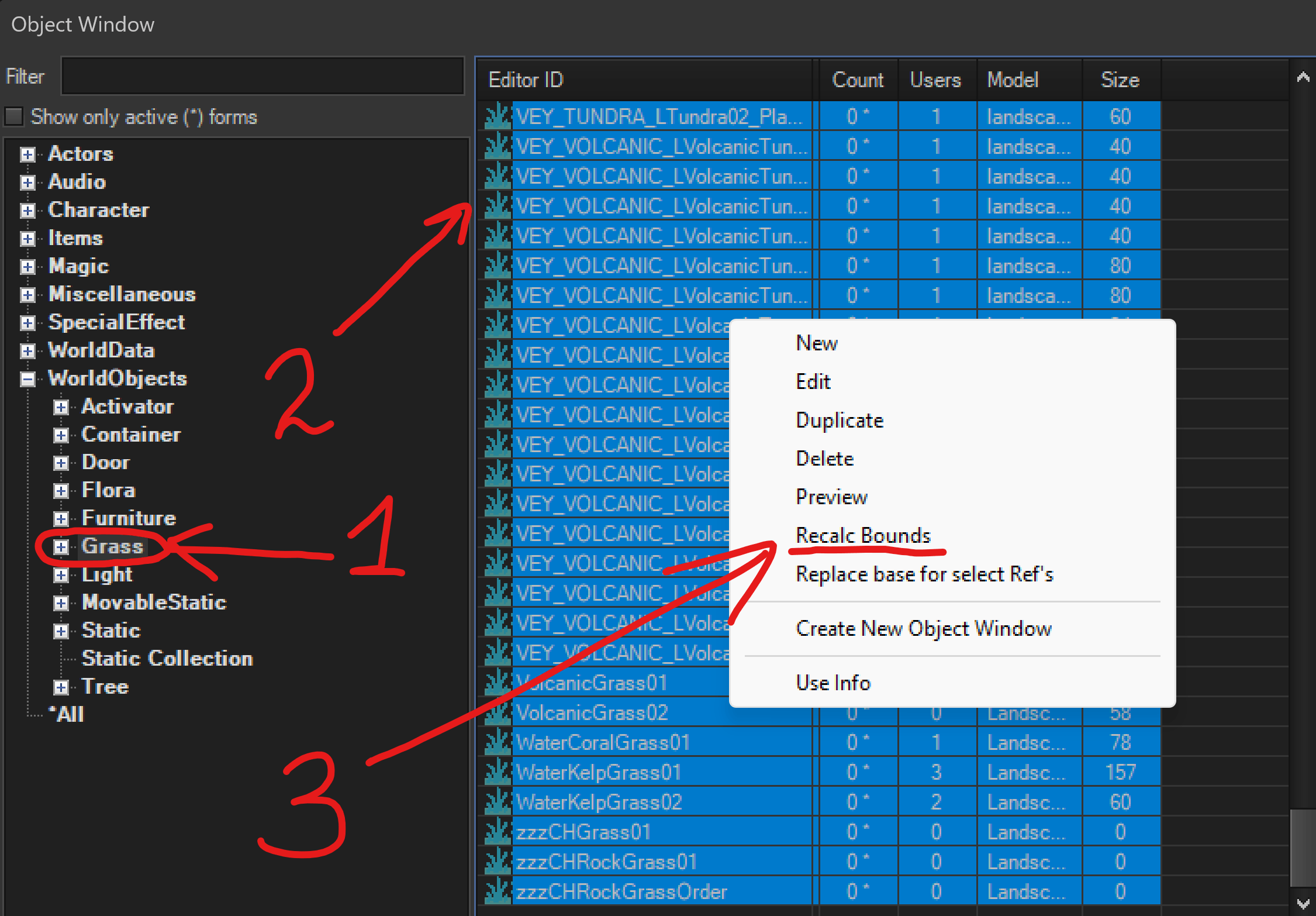The height and width of the screenshot is (916, 1316).
Task: Click into the Filter text field
Action: (262, 76)
